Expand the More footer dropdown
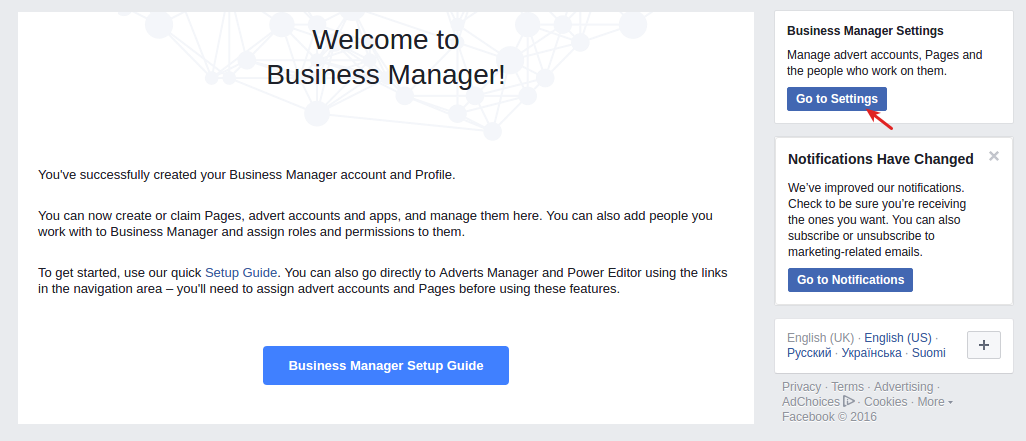Viewport: 1026px width, 441px height. [934, 402]
